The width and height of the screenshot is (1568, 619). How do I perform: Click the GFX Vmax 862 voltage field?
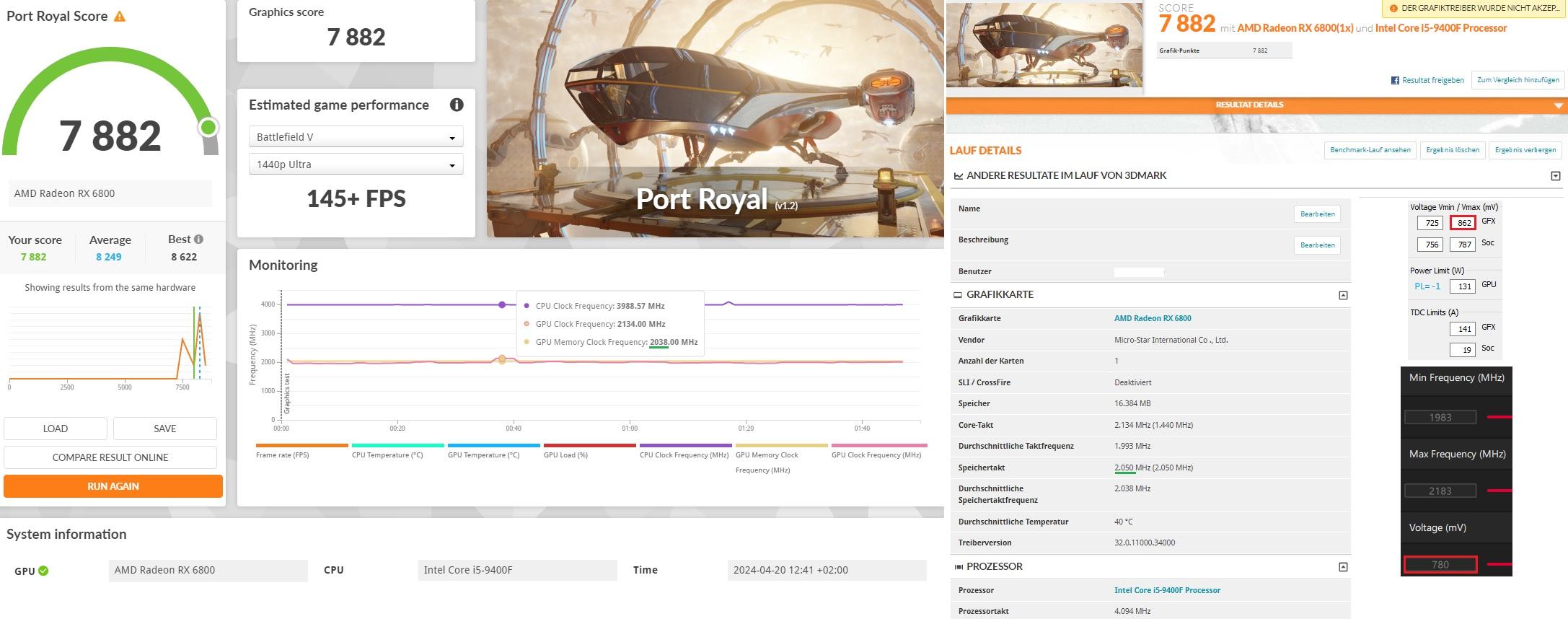(x=1463, y=223)
